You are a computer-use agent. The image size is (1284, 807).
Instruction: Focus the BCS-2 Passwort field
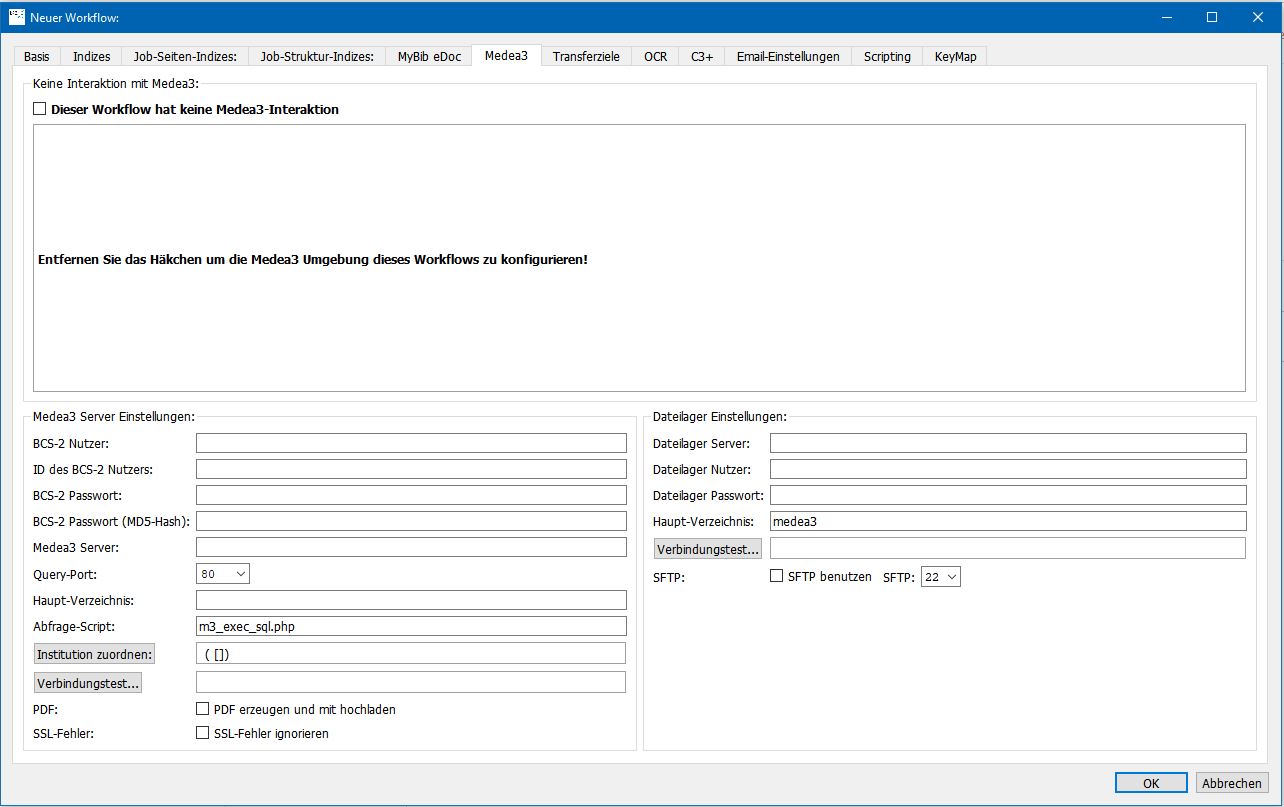[411, 495]
